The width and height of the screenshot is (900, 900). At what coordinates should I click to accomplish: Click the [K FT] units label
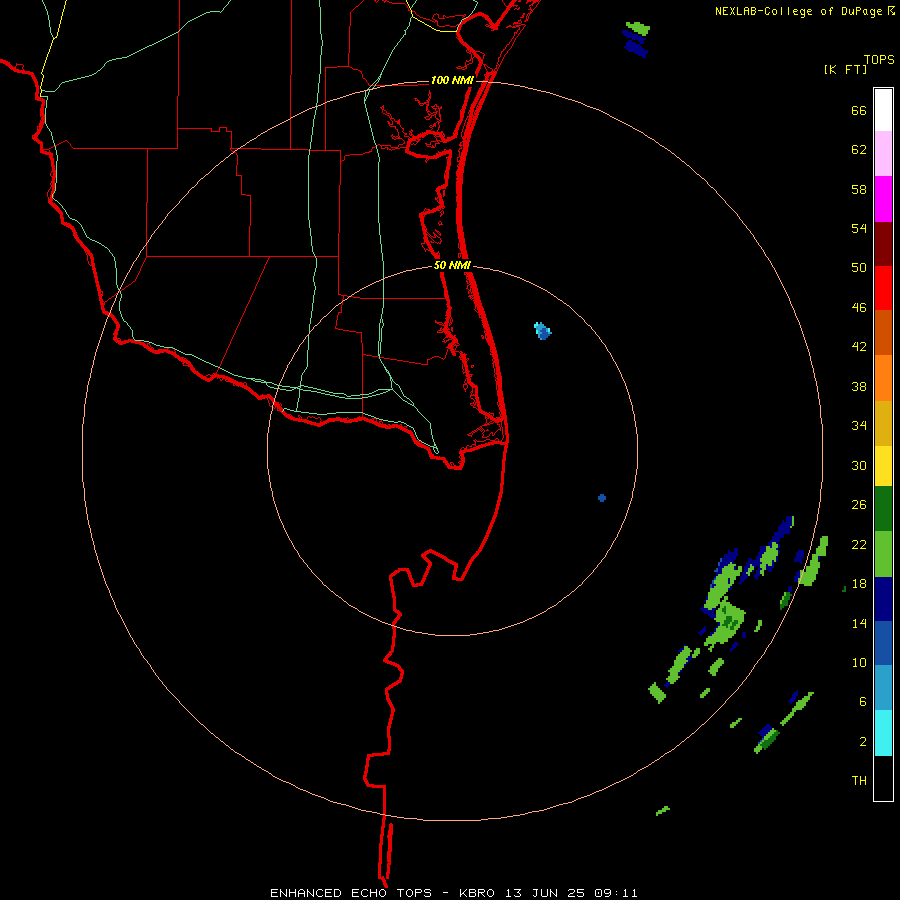[845, 69]
